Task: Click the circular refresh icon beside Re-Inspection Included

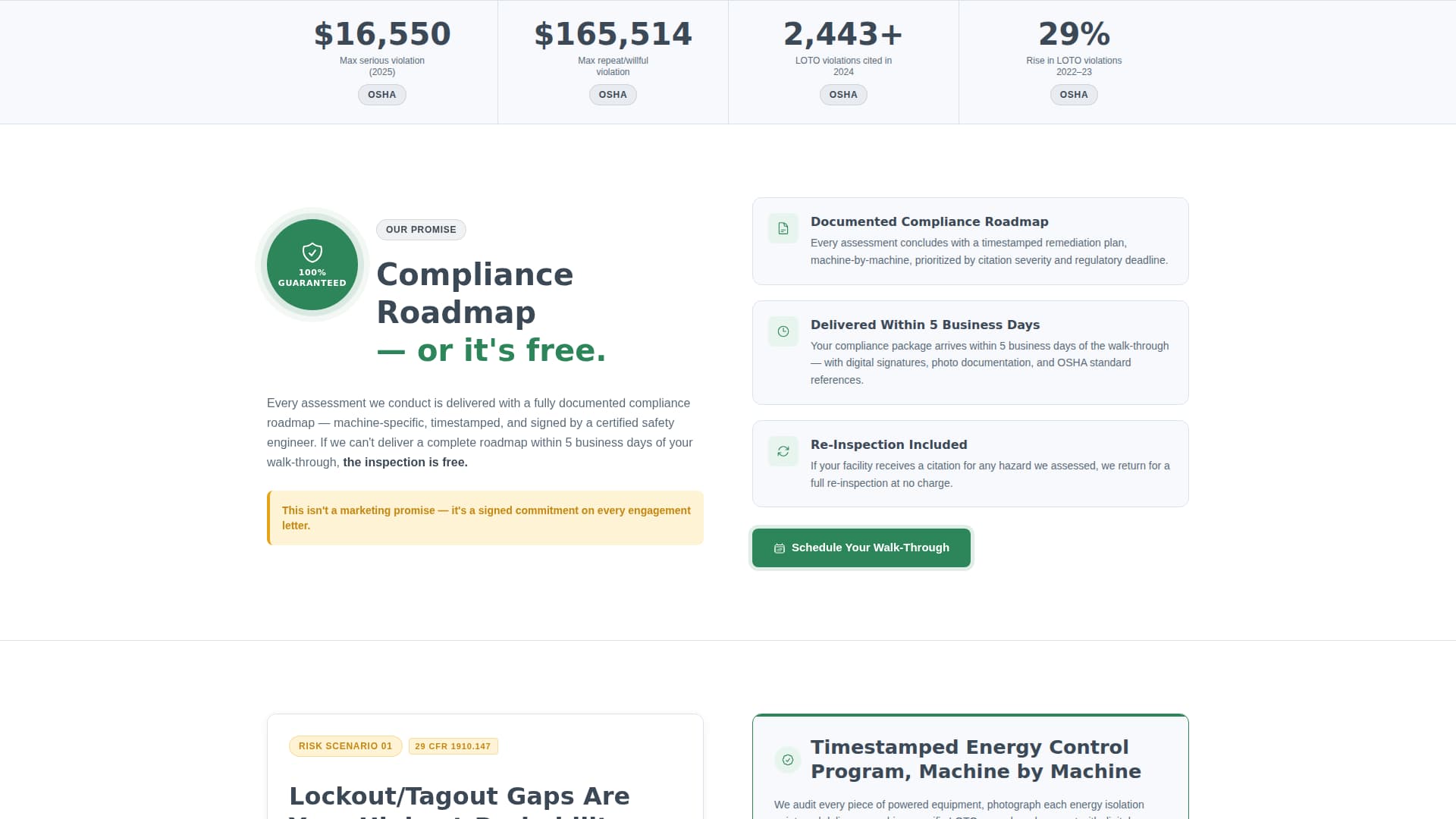Action: pyautogui.click(x=783, y=451)
